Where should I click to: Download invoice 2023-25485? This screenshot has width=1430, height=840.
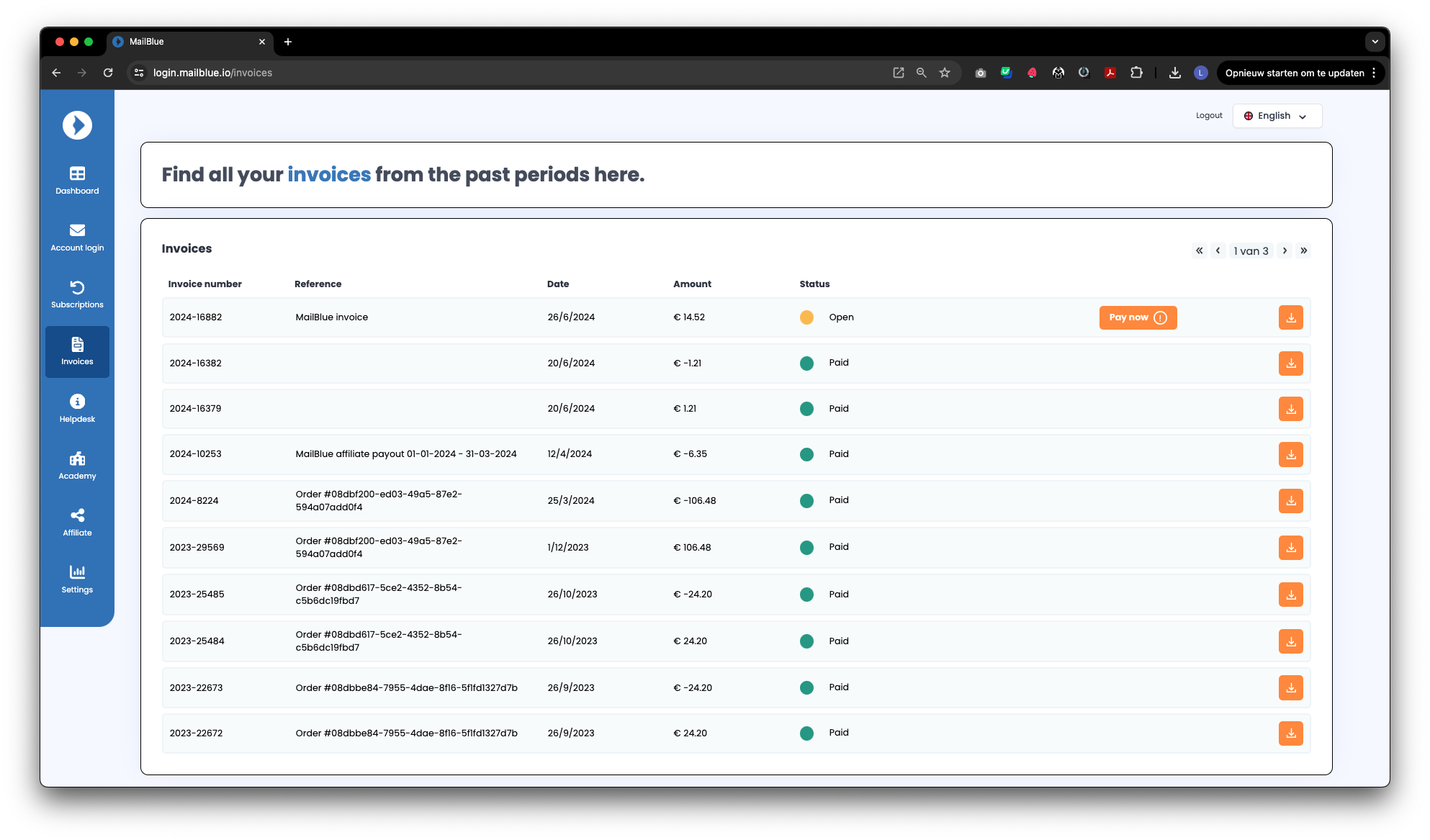click(x=1290, y=595)
